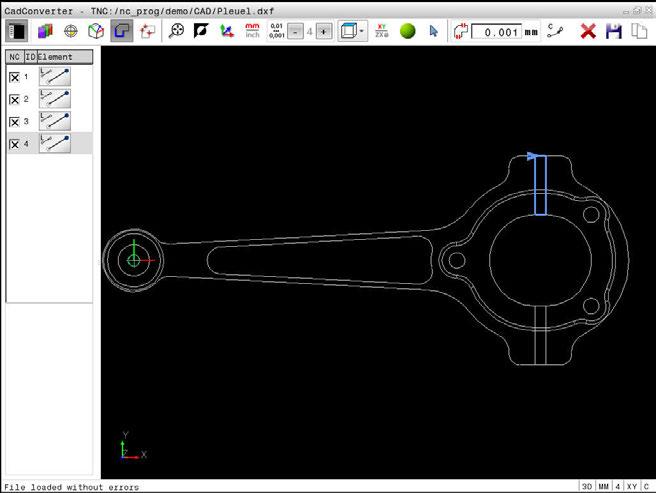Click the copy to clipboard icon
Screen dimensions: 656x493
pyautogui.click(x=639, y=31)
